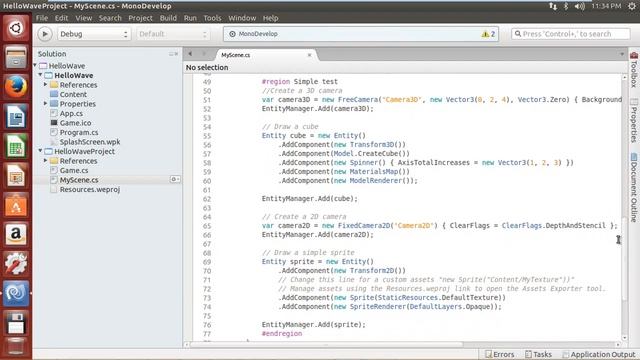Viewport: 640px width, 360px height.
Task: Click the floppy disk launcher icon
Action: point(16,322)
